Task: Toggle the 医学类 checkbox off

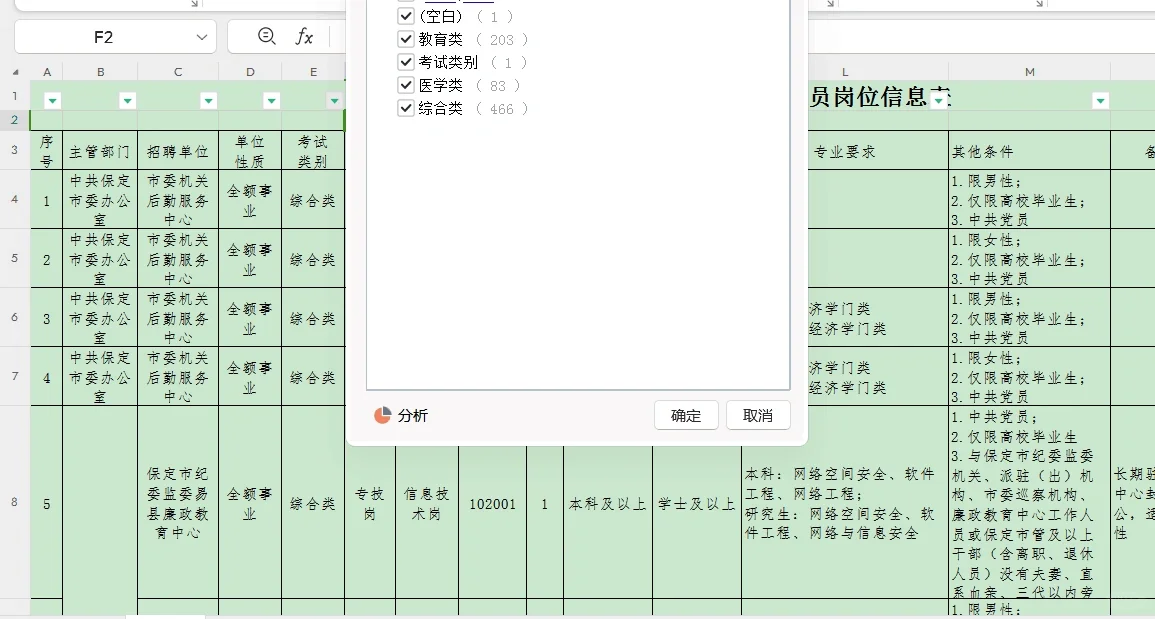Action: tap(405, 85)
